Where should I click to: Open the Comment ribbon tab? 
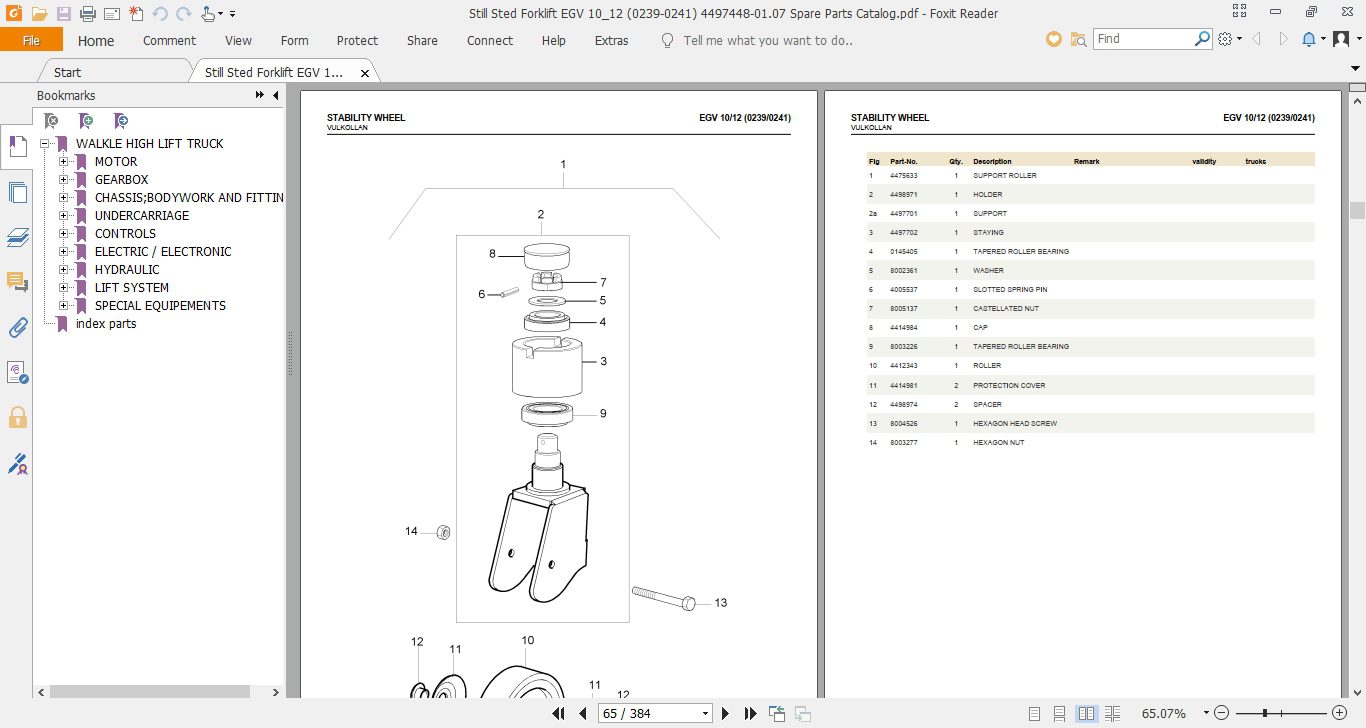[x=169, y=40]
